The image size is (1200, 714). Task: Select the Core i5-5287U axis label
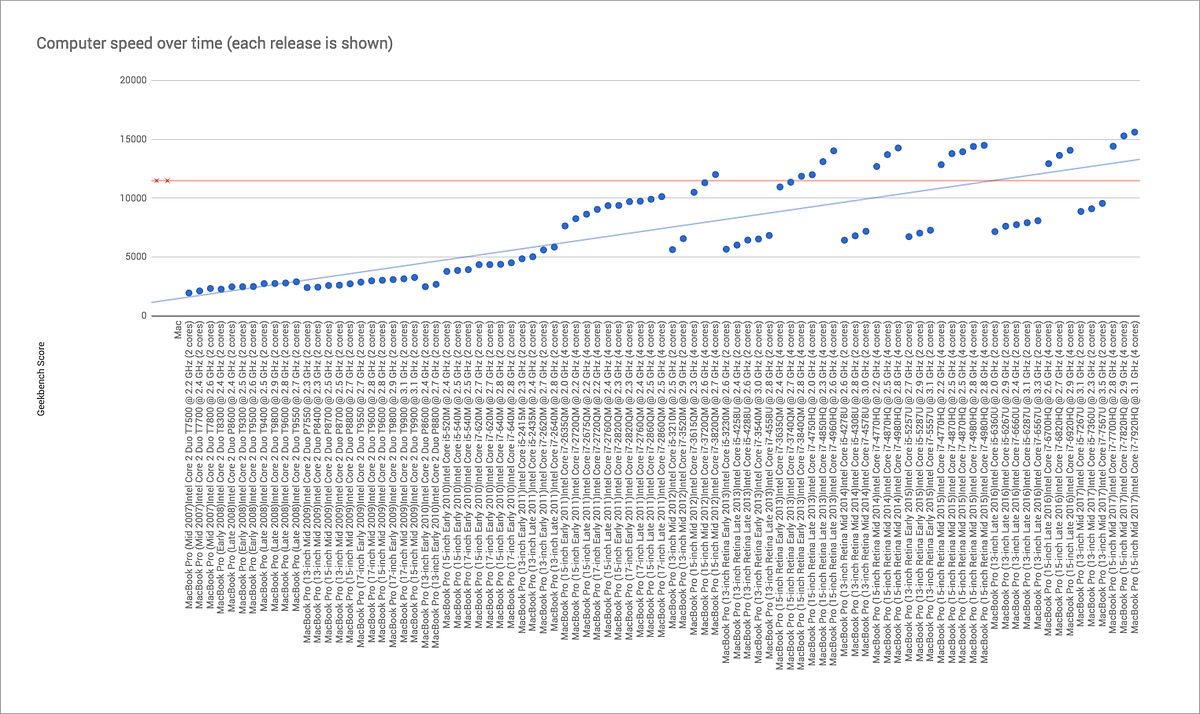click(920, 489)
